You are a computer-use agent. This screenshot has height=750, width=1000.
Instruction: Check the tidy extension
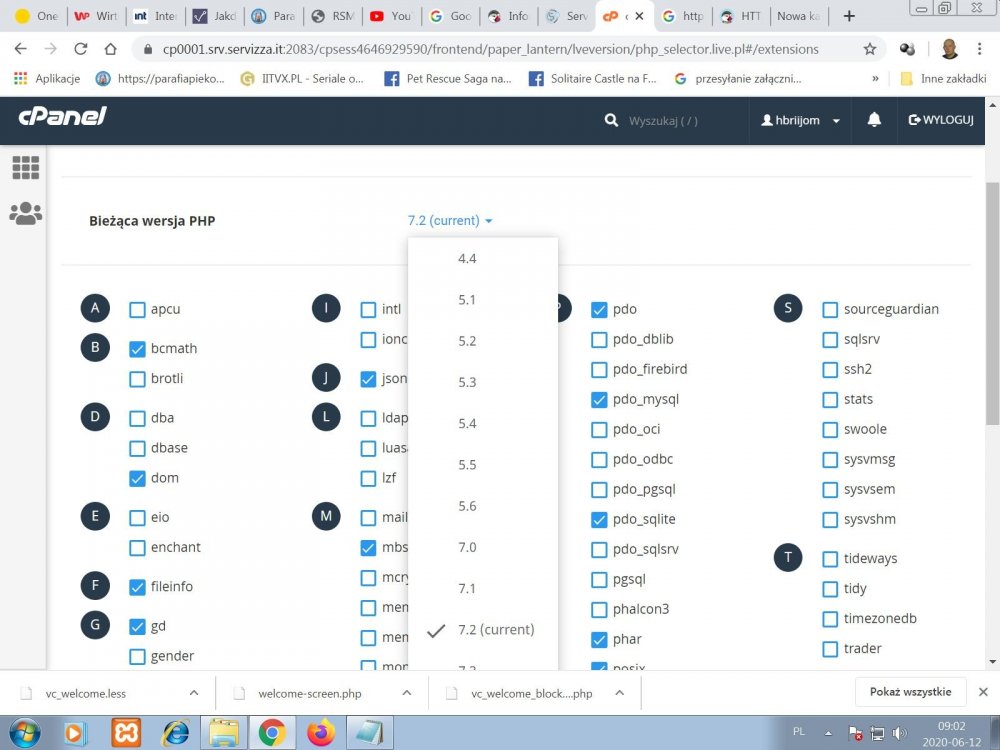point(830,589)
